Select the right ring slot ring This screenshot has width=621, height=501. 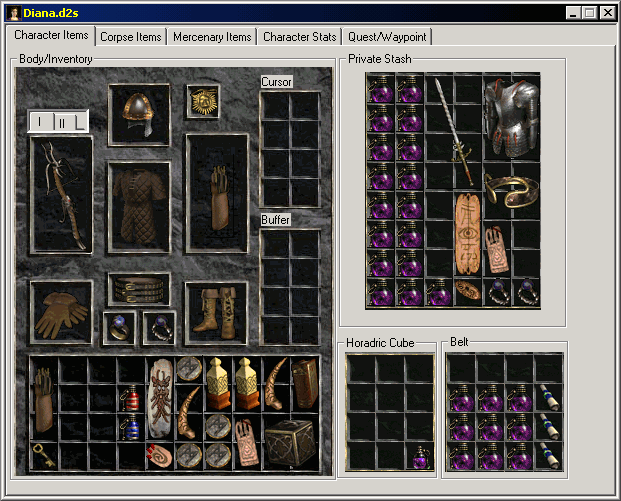[159, 328]
